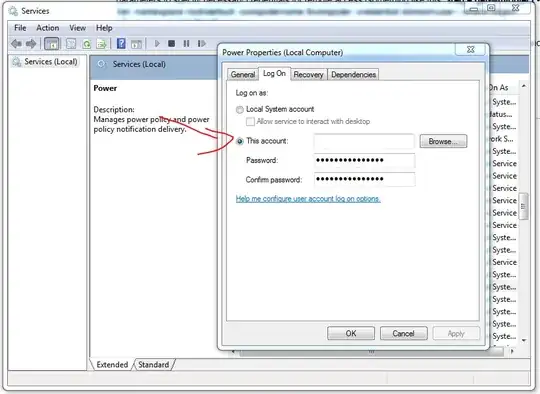Switch to the Dependencies tab
Image resolution: width=540 pixels, height=394 pixels.
click(353, 74)
